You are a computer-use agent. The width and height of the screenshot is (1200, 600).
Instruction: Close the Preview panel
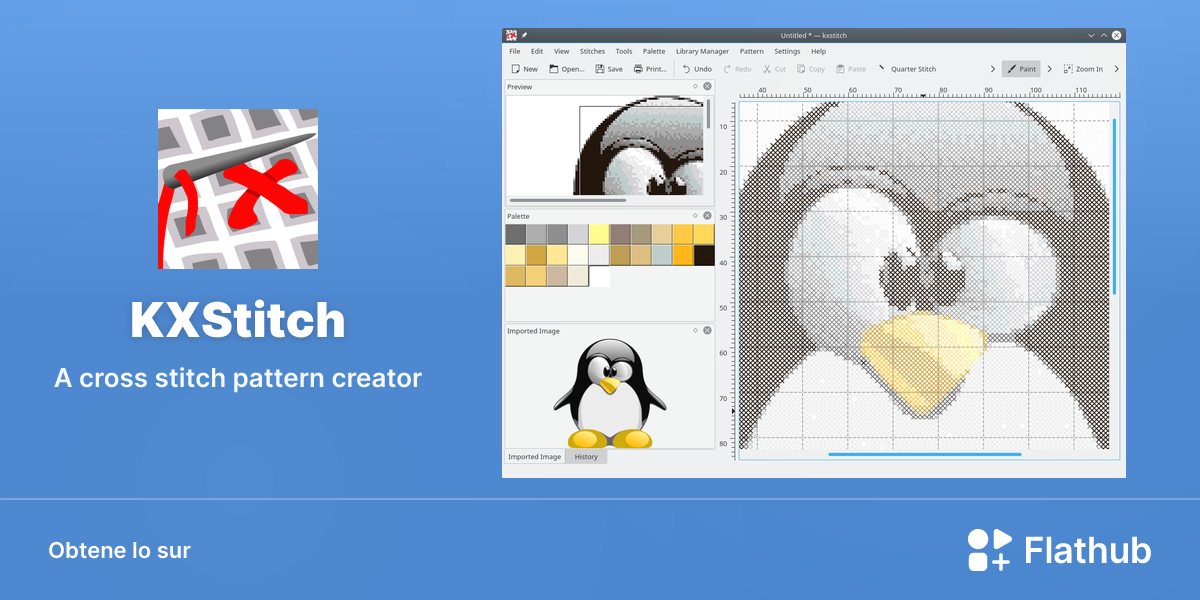click(x=707, y=86)
